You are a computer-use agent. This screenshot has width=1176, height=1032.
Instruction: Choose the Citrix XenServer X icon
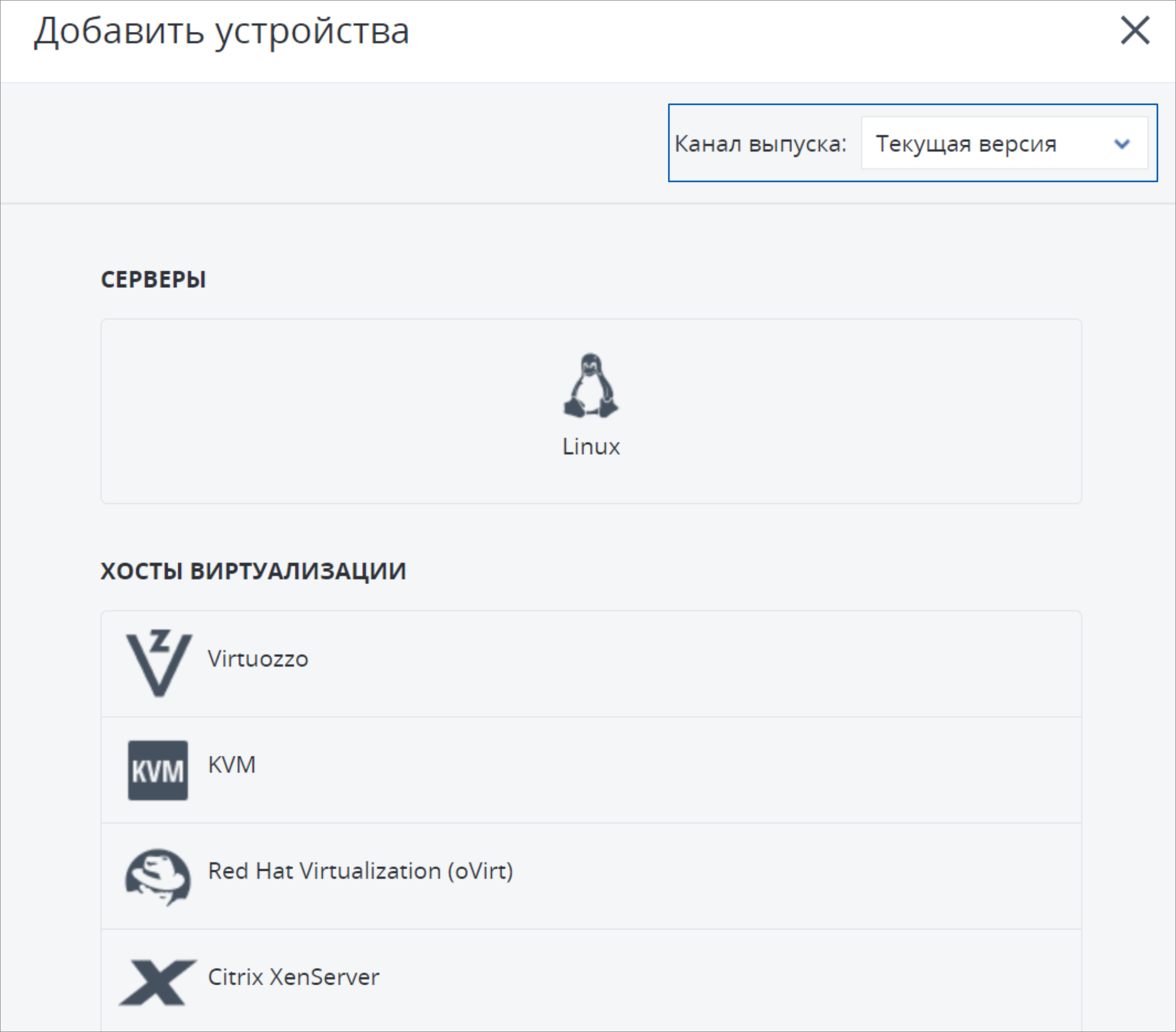[x=158, y=983]
